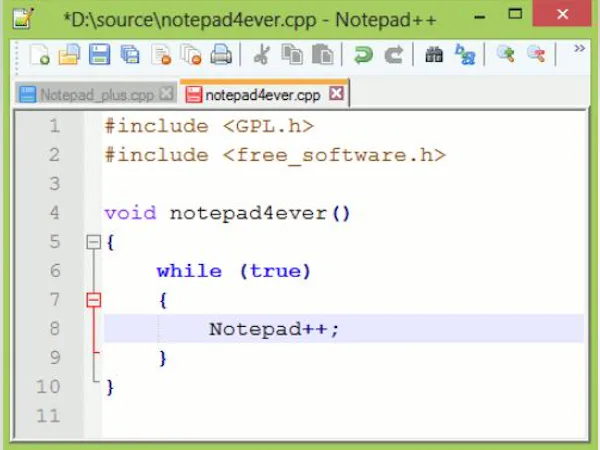600x450 pixels.
Task: Copy selection with the Copy icon
Action: [x=292, y=54]
